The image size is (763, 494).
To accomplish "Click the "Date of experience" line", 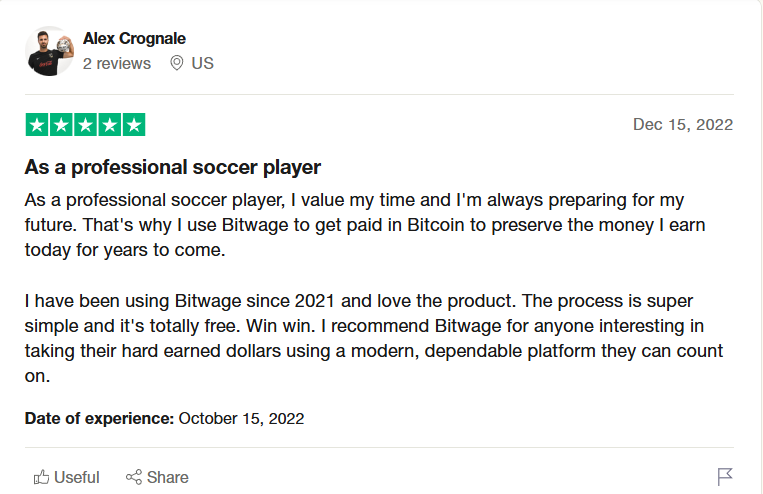I will point(164,418).
